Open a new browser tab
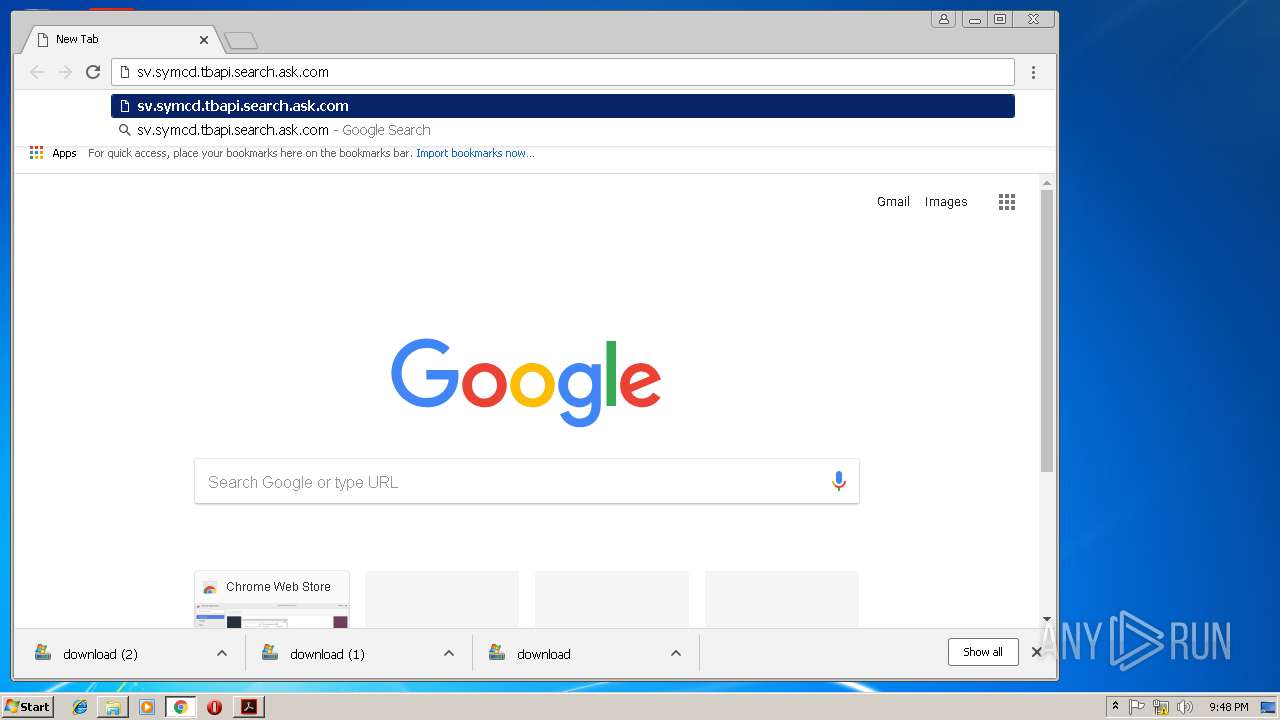The image size is (1280, 720). click(x=241, y=40)
